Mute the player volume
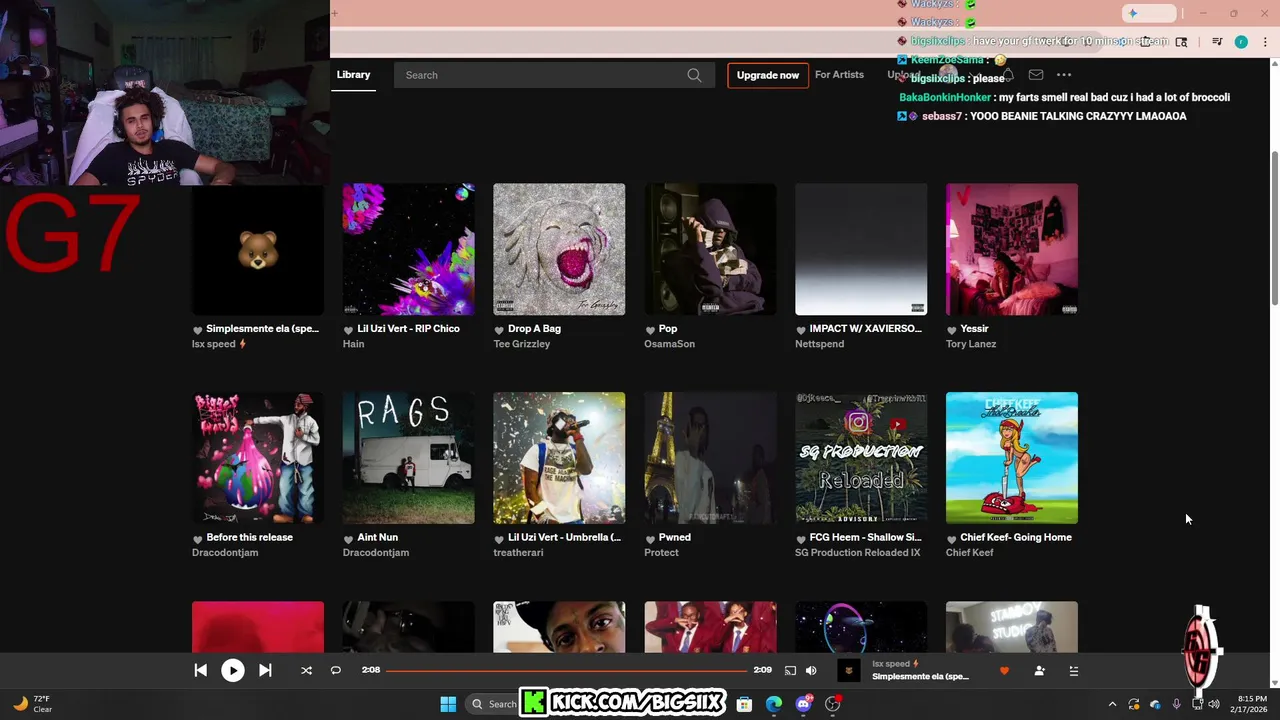 pyautogui.click(x=811, y=671)
